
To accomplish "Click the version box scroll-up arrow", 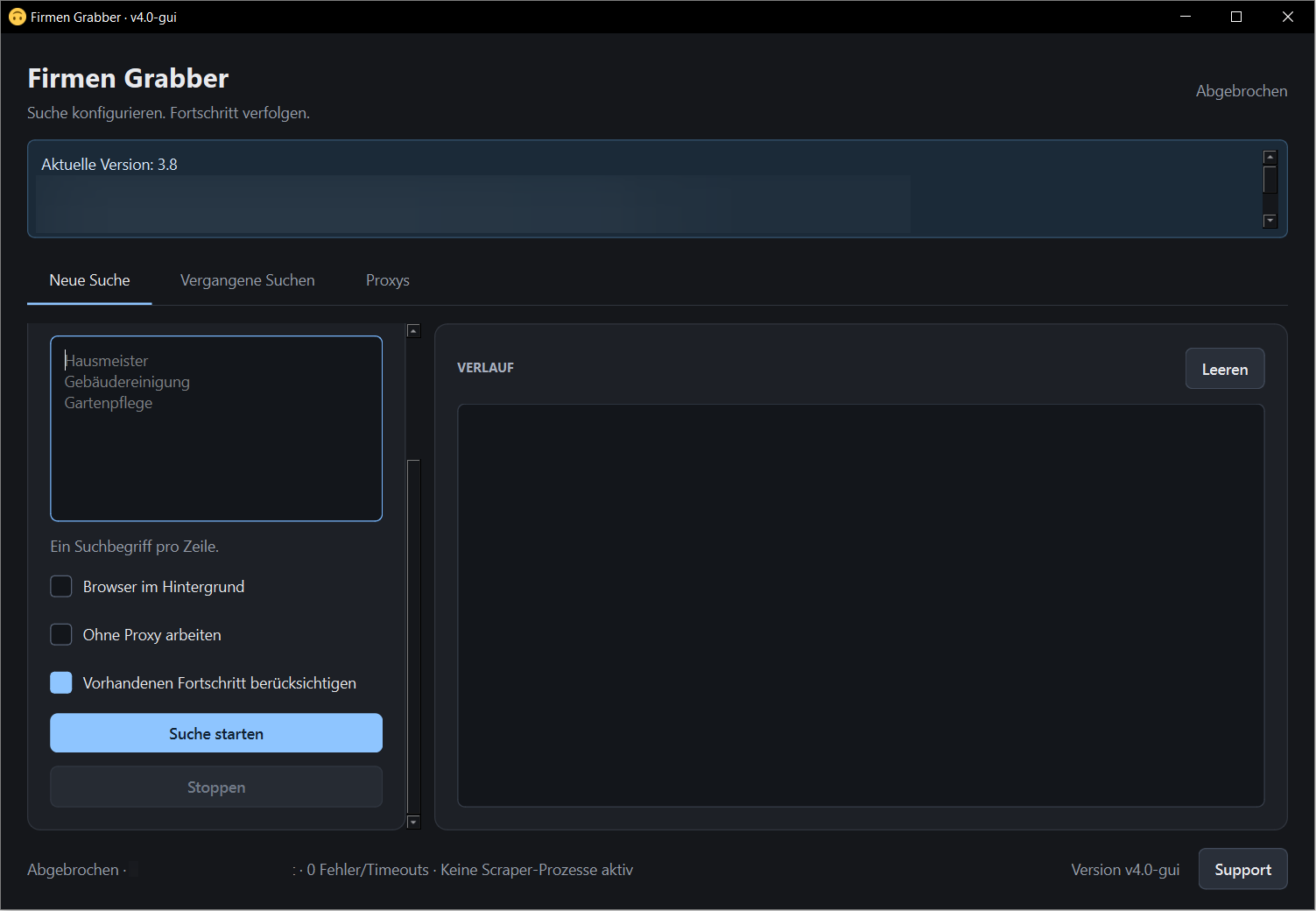I will pos(1270,157).
